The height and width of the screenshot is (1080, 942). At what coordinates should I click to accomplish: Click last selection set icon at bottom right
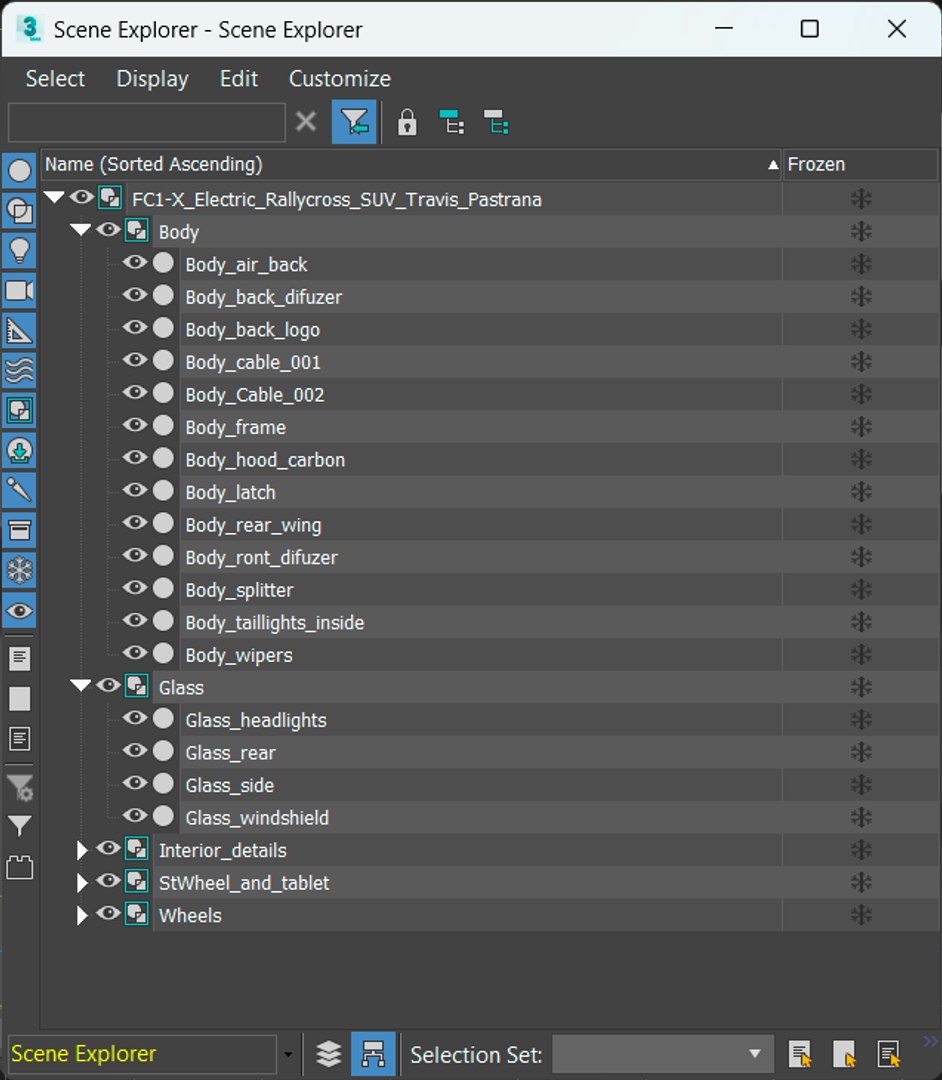click(x=889, y=1054)
